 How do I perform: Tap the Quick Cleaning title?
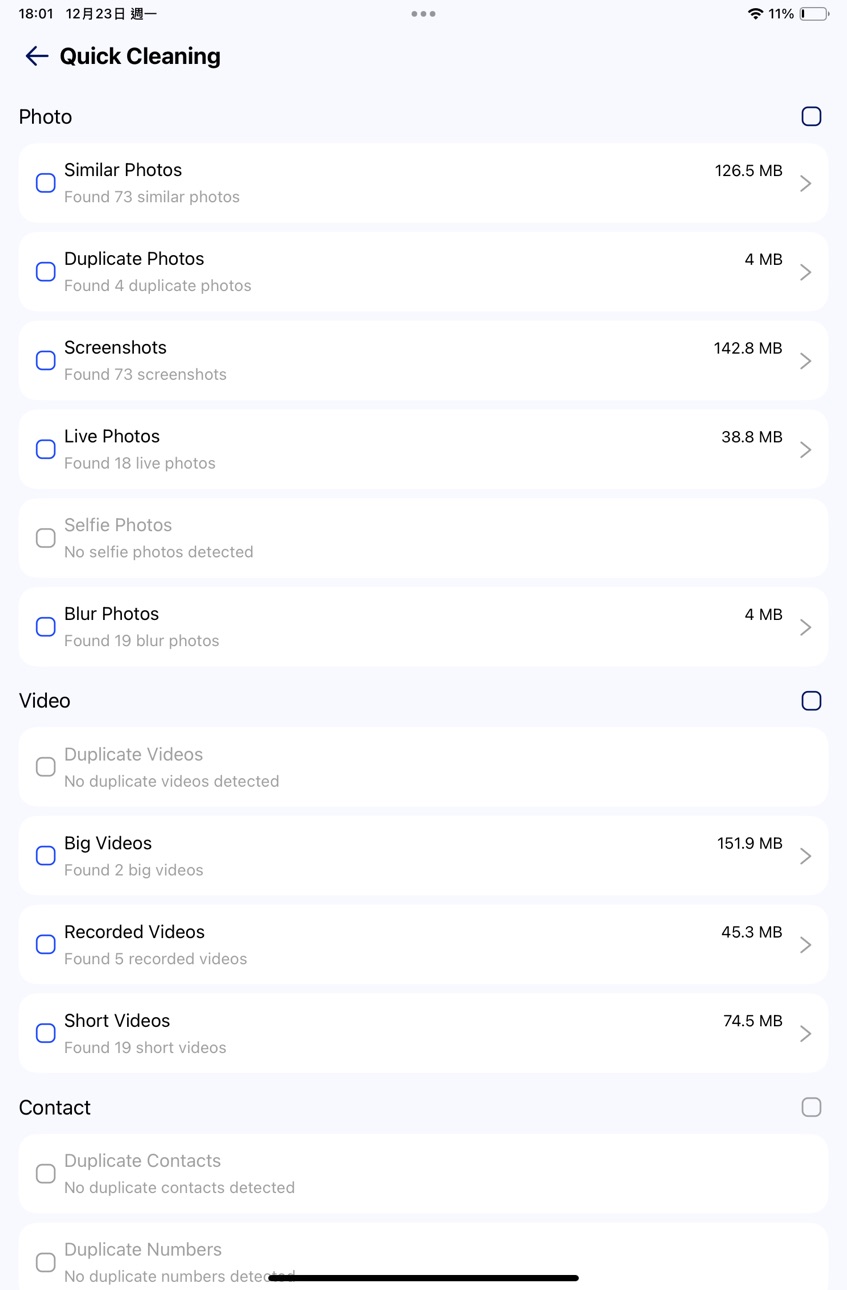[x=140, y=56]
